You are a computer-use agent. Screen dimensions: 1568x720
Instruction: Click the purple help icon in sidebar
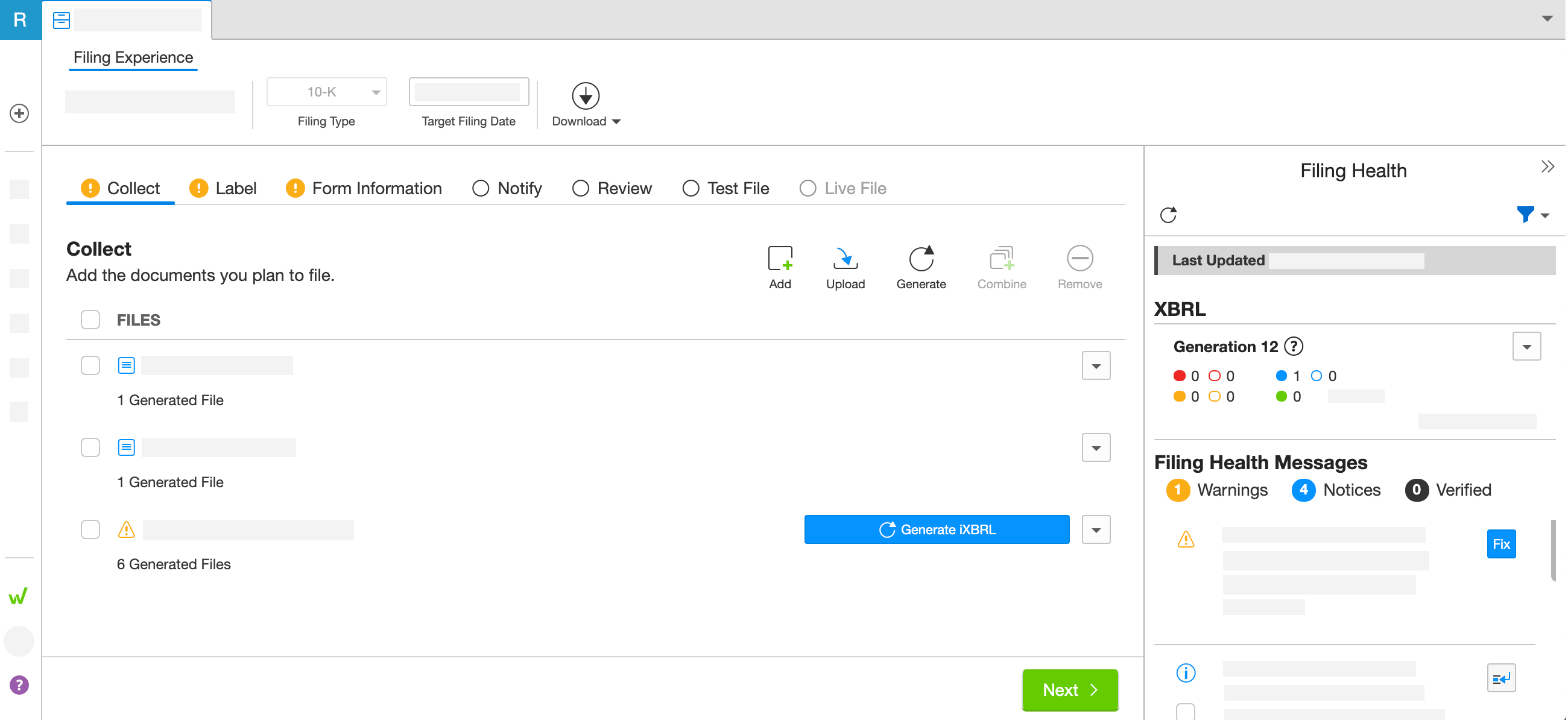coord(19,684)
